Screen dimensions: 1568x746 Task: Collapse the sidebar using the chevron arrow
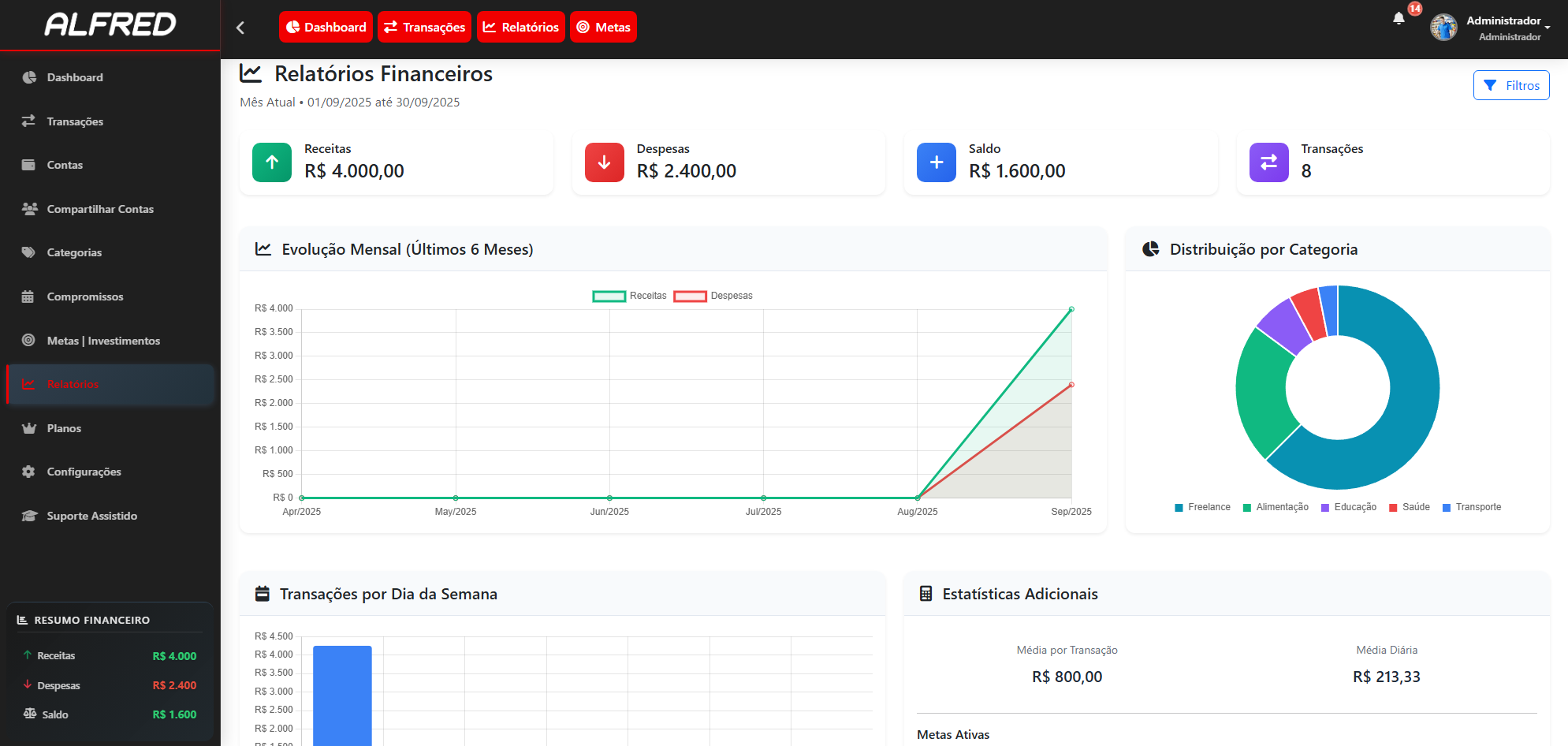240,26
